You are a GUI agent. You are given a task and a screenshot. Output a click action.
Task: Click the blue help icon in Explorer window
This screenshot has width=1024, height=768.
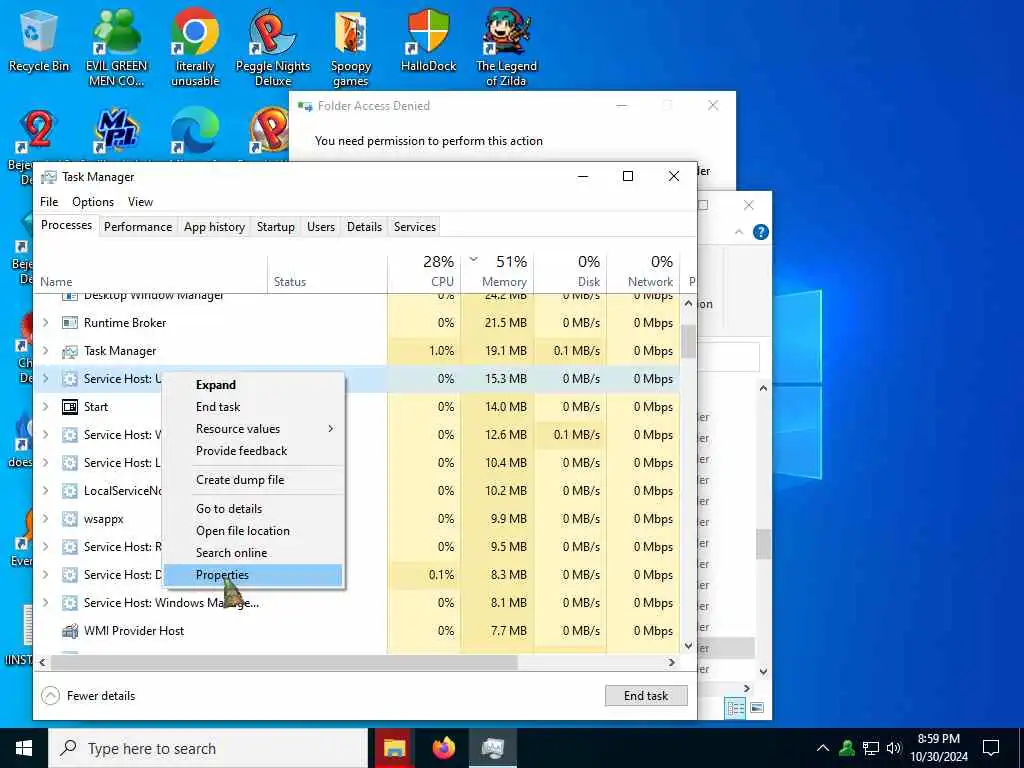click(761, 232)
